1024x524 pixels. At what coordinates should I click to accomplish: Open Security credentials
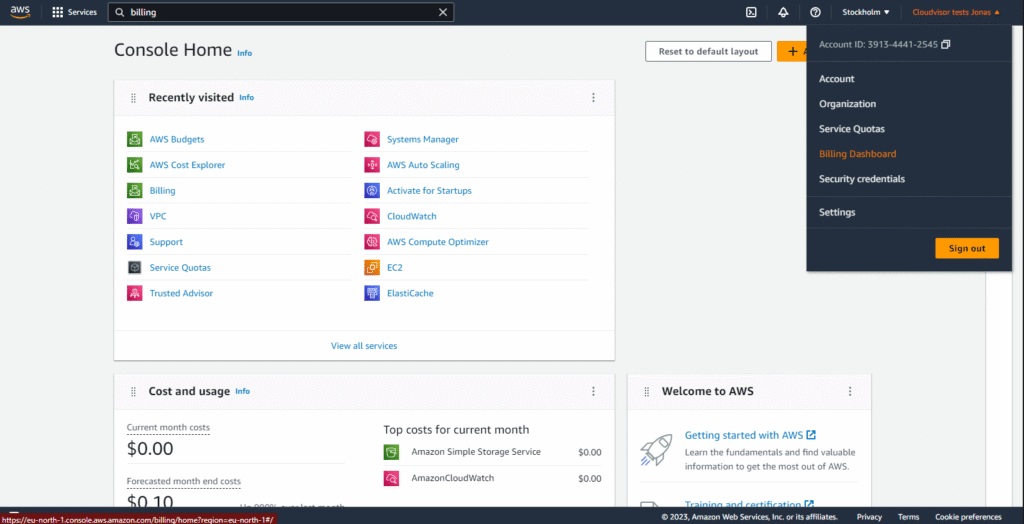click(x=862, y=179)
